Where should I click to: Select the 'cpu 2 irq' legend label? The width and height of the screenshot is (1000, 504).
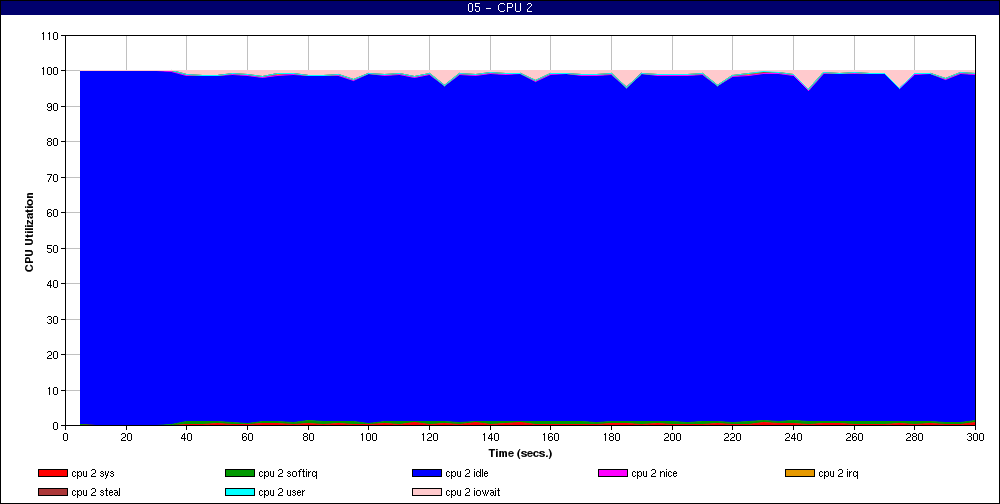tap(838, 473)
